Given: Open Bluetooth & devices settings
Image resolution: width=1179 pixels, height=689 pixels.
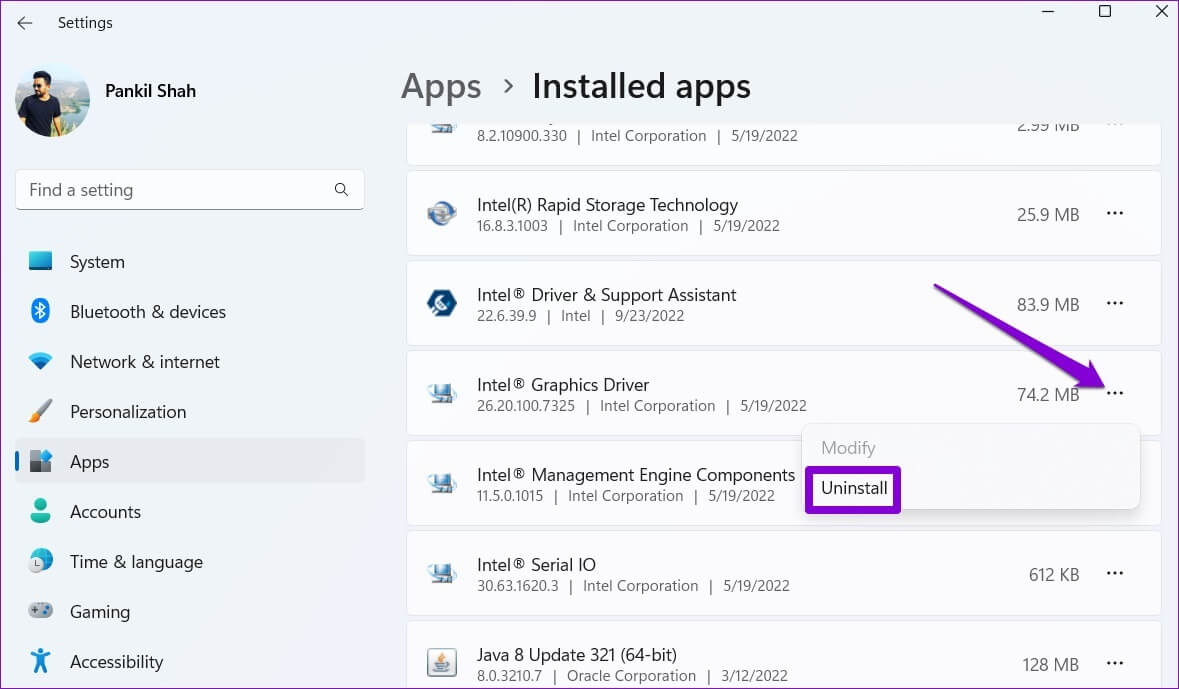Looking at the screenshot, I should tap(147, 311).
